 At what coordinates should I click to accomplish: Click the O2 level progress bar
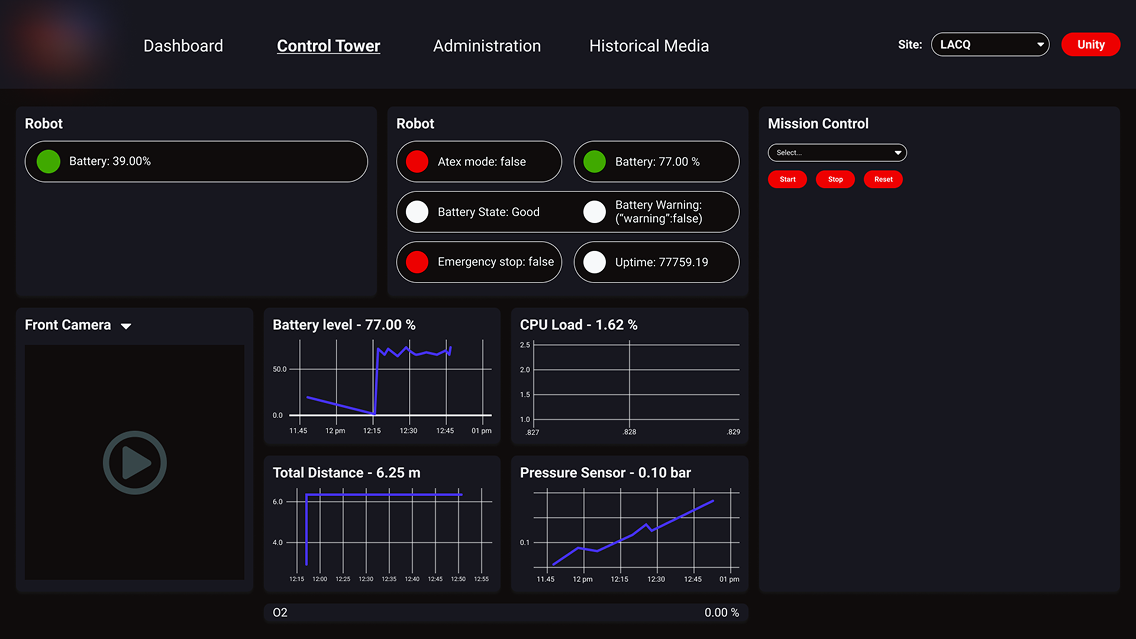(506, 613)
